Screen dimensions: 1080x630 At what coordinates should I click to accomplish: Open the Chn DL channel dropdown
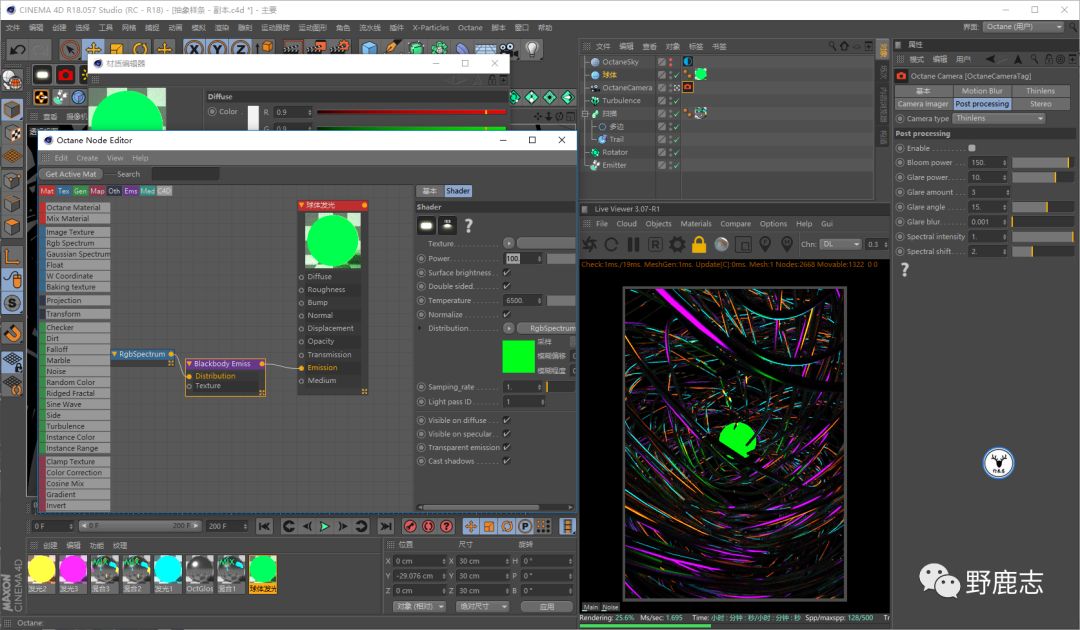coord(841,244)
